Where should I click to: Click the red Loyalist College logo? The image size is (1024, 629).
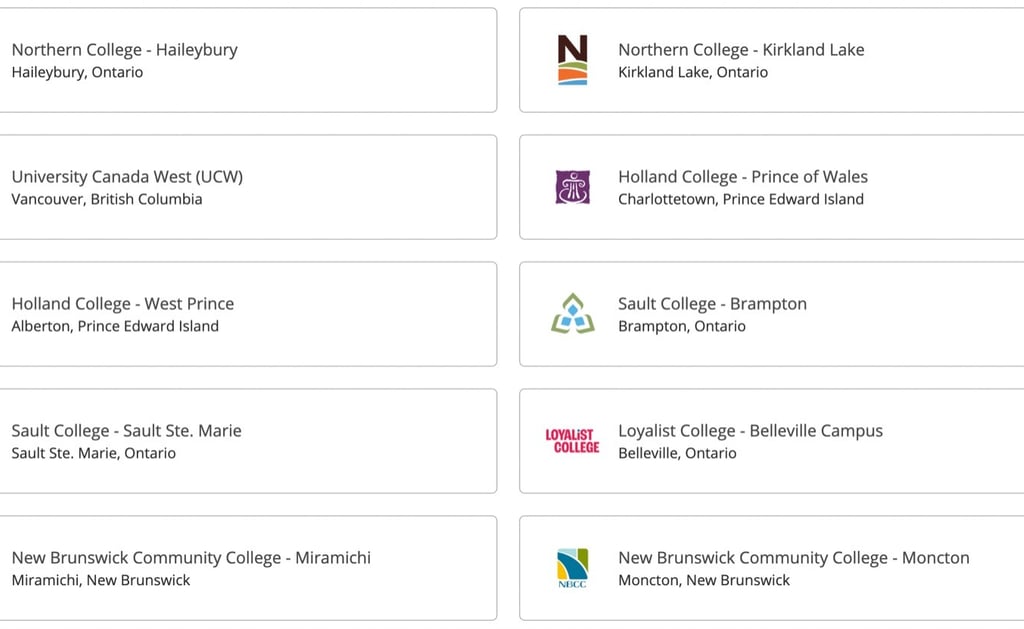coord(573,441)
